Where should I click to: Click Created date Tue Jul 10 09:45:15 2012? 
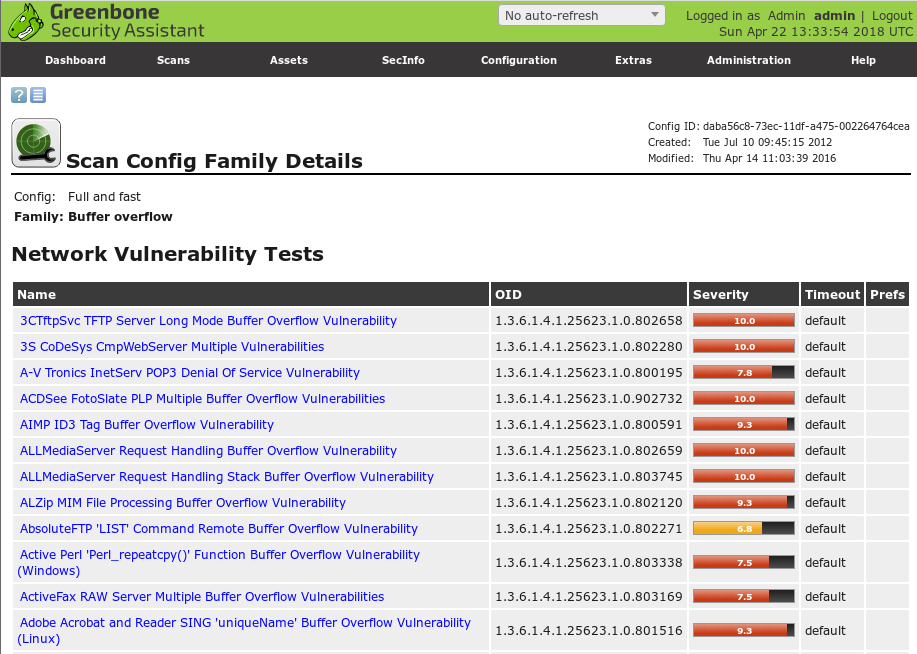(x=767, y=142)
